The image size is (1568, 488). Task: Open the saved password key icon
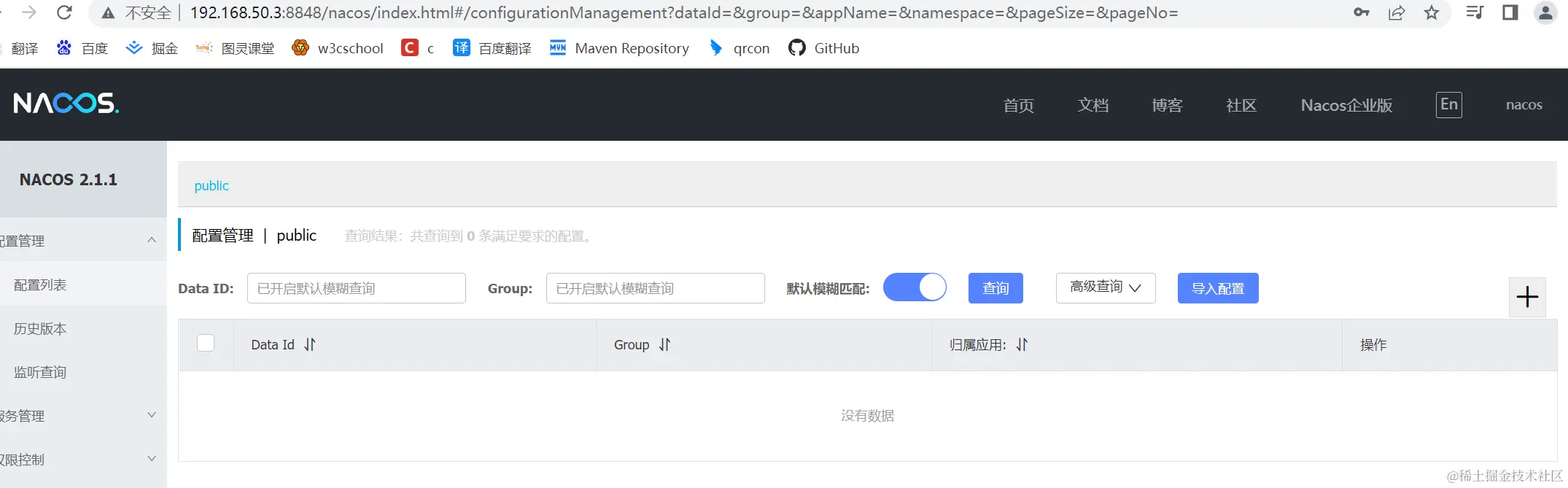coord(1361,12)
